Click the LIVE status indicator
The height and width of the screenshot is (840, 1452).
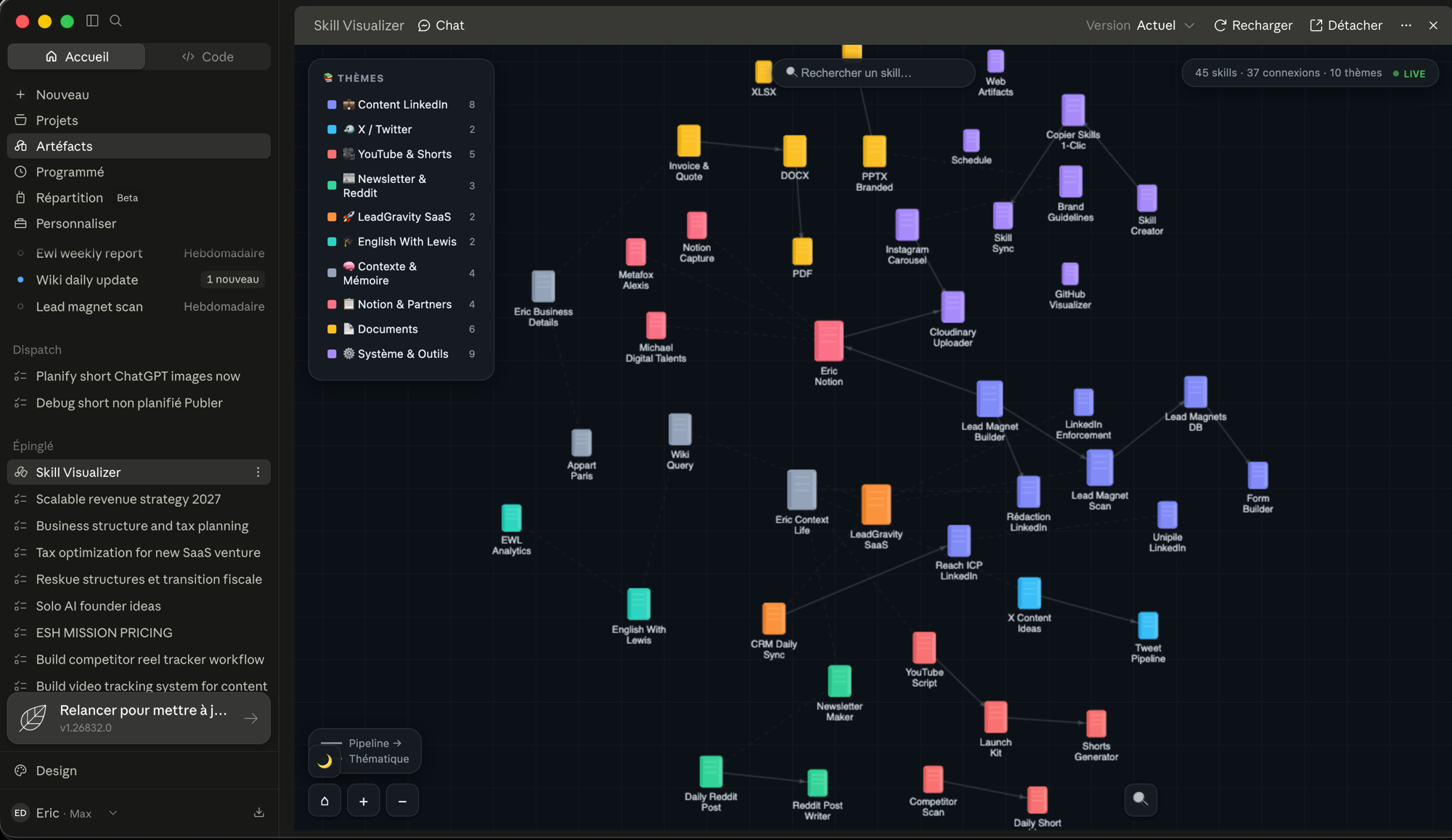coord(1409,73)
